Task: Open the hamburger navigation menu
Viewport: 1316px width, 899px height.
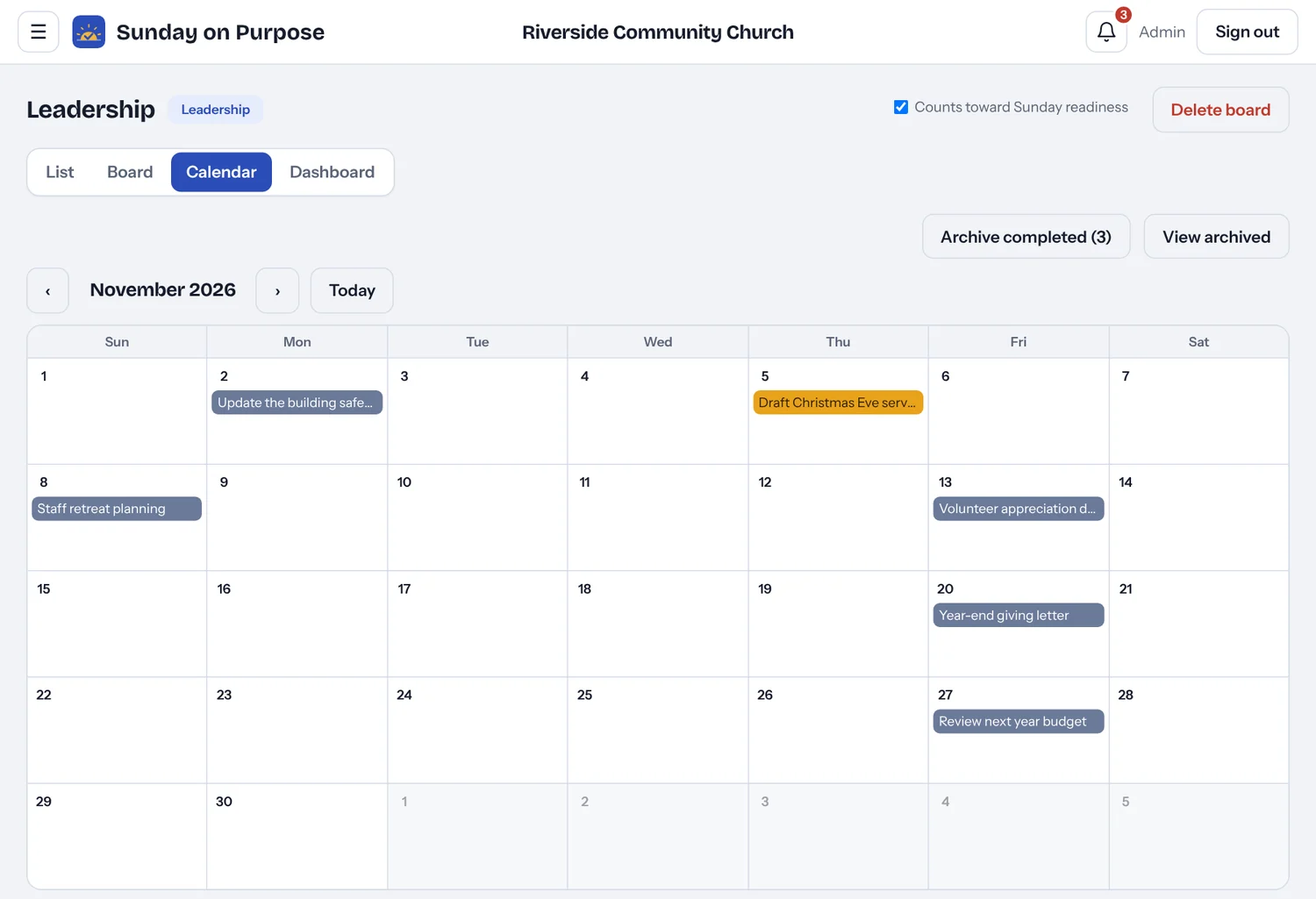Action: (39, 32)
